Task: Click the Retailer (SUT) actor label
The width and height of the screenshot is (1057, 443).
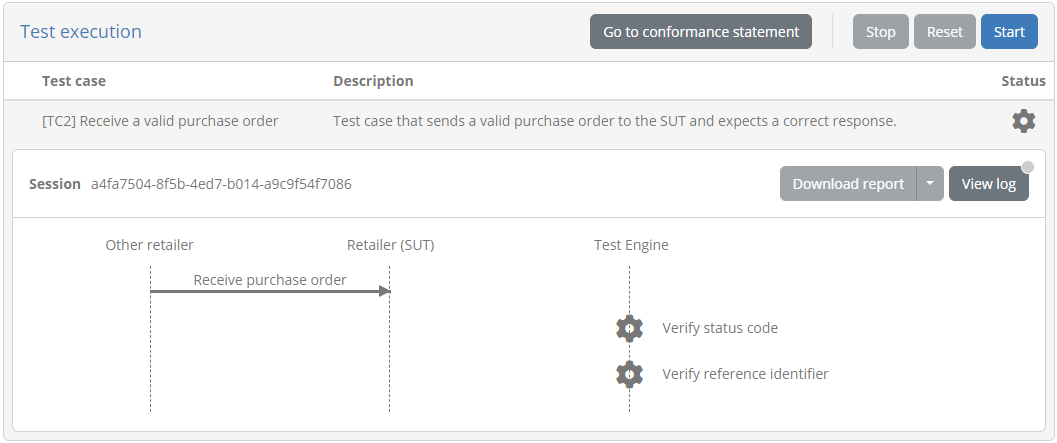Action: click(390, 245)
